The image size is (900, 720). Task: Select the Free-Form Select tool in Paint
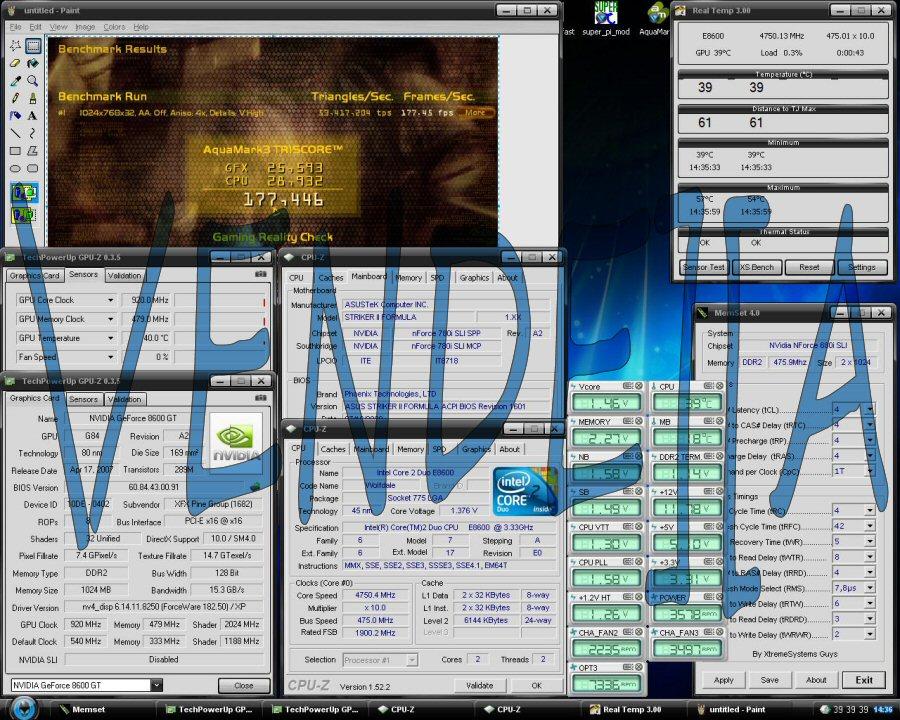coord(15,45)
